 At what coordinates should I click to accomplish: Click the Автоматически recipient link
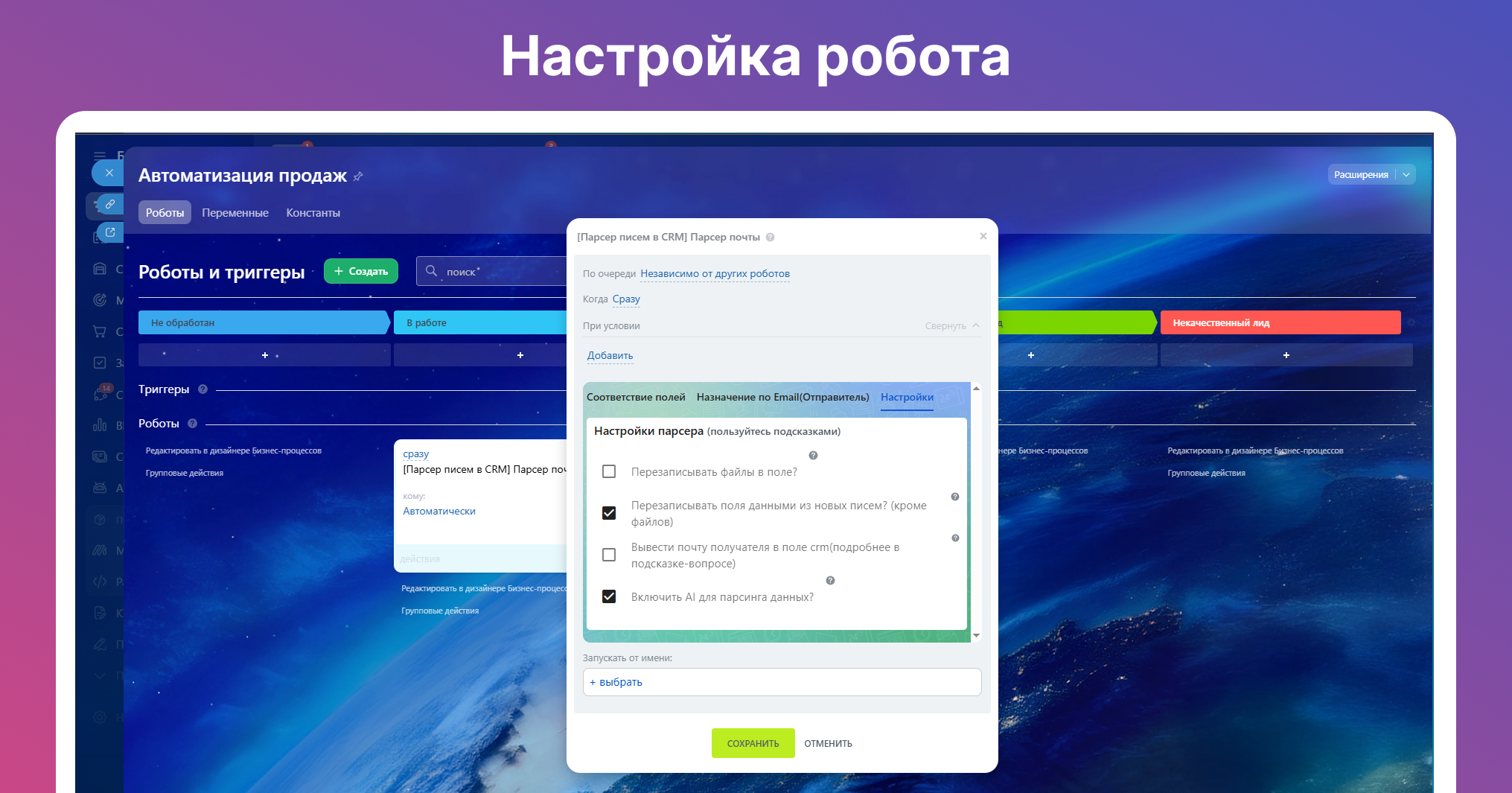[439, 512]
